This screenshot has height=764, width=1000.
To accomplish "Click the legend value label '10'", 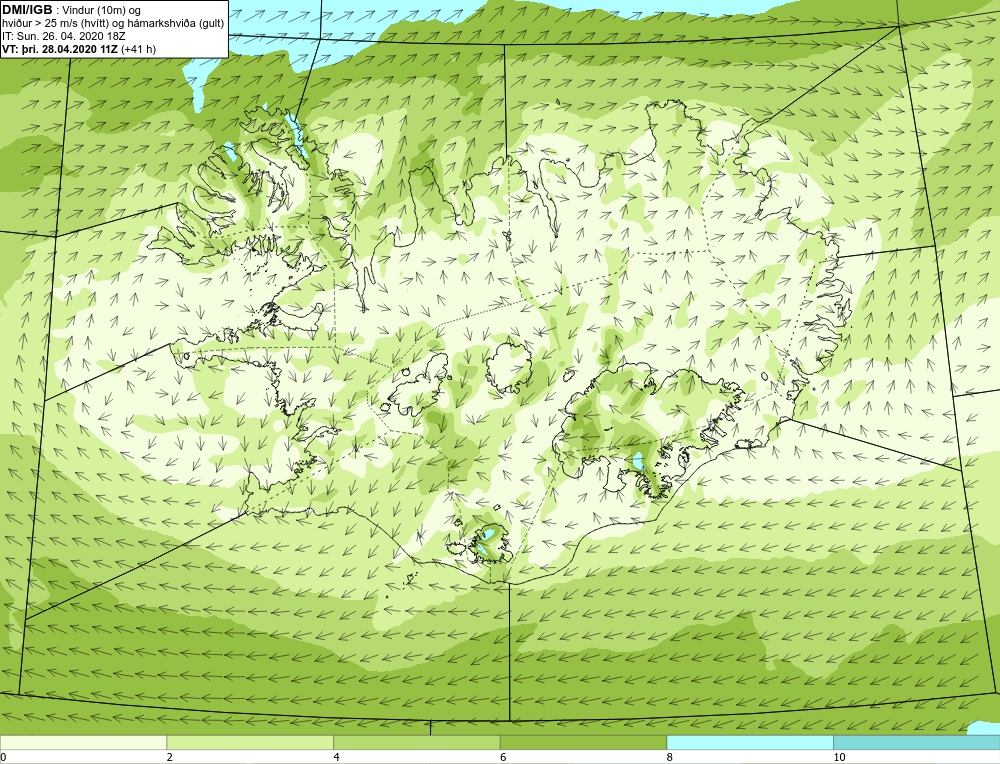I will tap(839, 757).
